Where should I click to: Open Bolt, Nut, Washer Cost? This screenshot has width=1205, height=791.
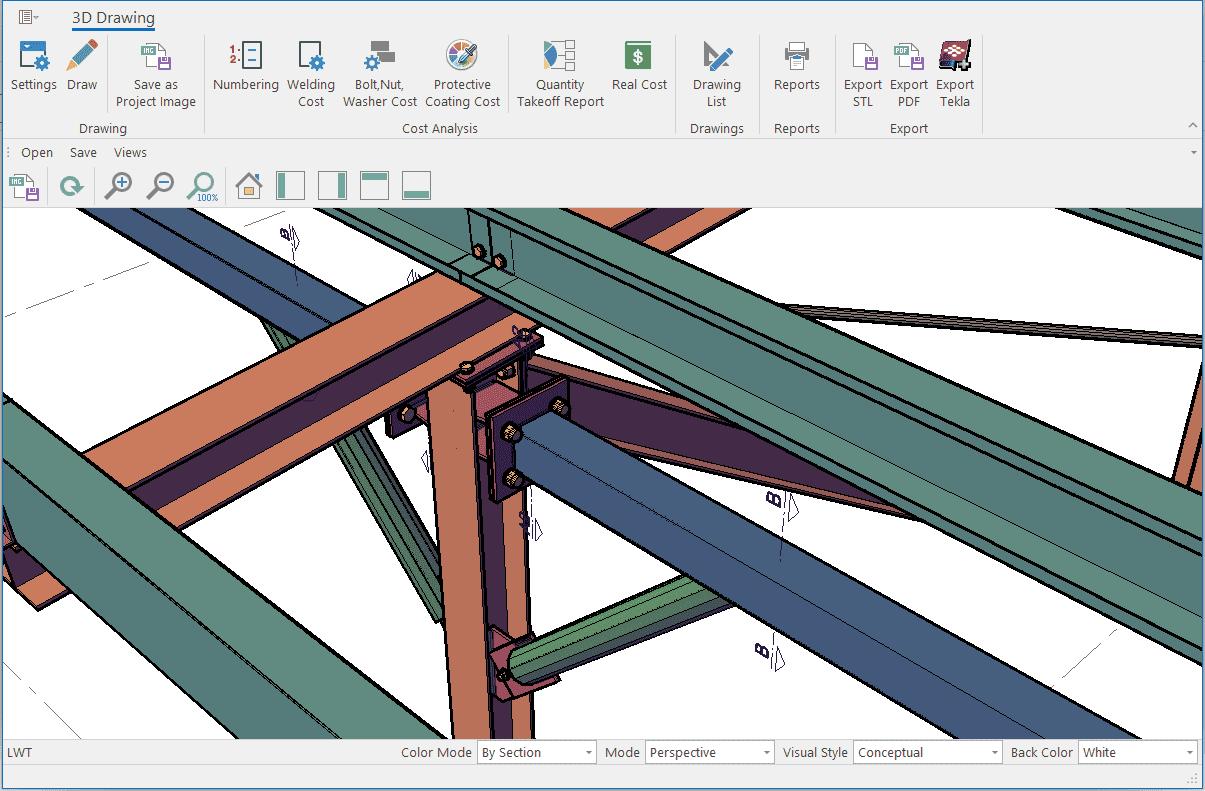tap(380, 58)
